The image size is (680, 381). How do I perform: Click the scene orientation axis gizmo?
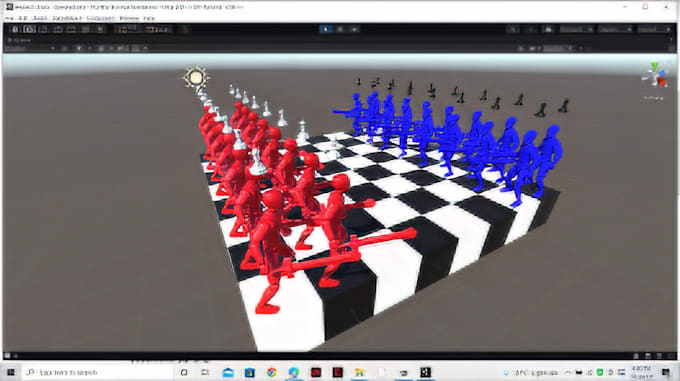(654, 76)
